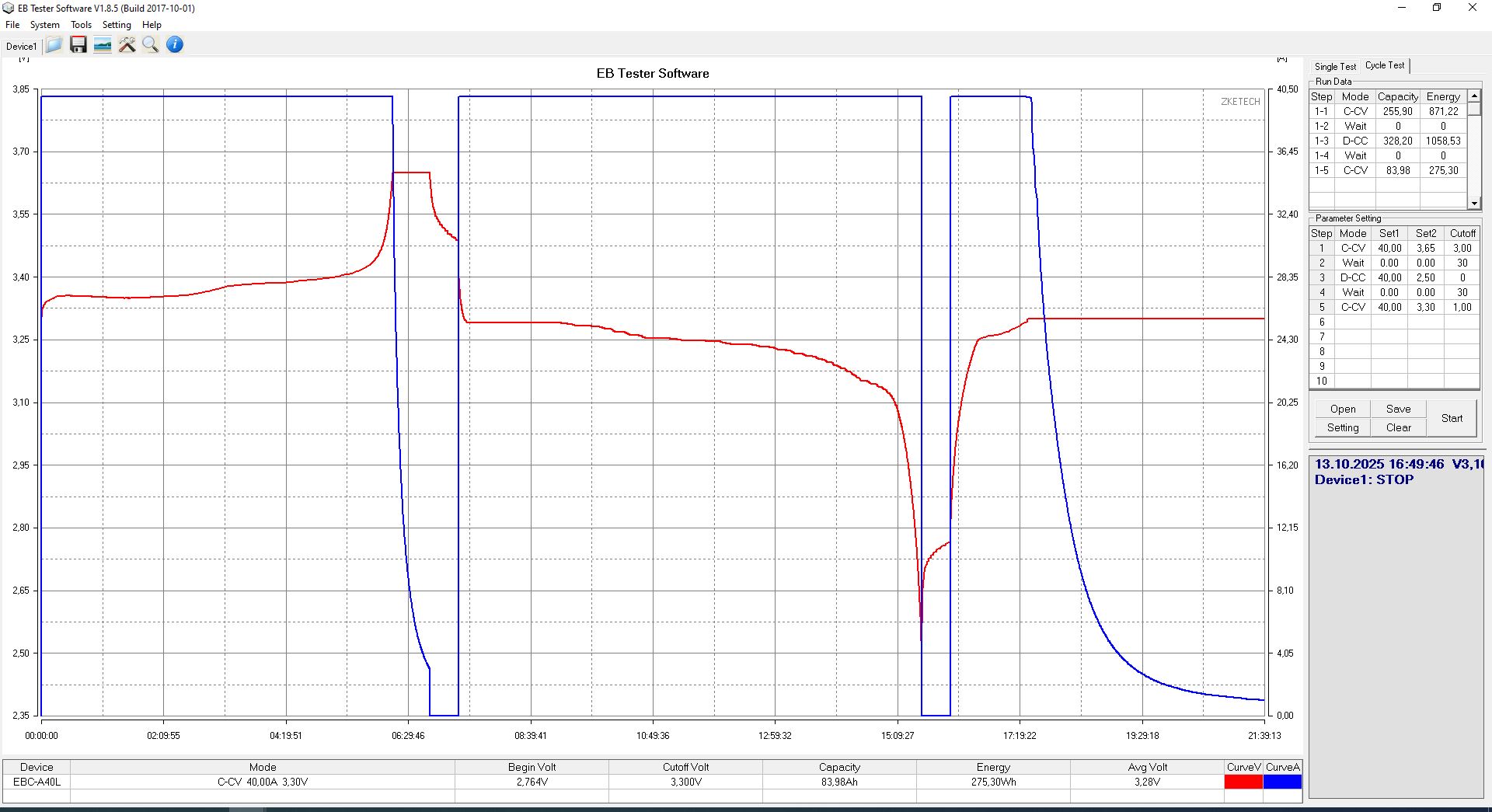Click the Setting button below Open

[x=1342, y=427]
